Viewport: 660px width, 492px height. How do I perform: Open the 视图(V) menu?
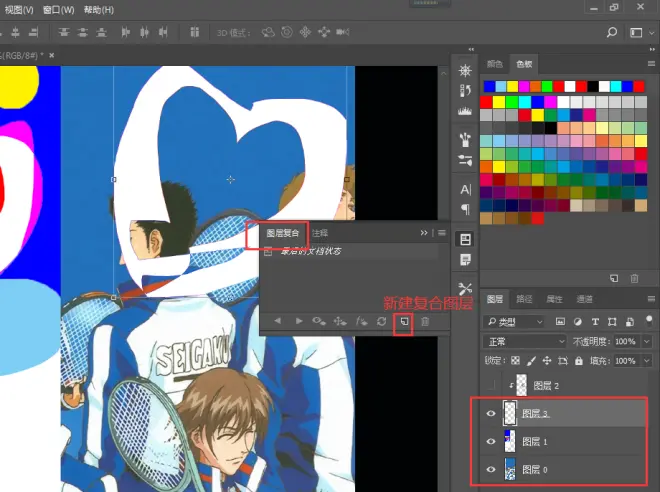point(19,9)
